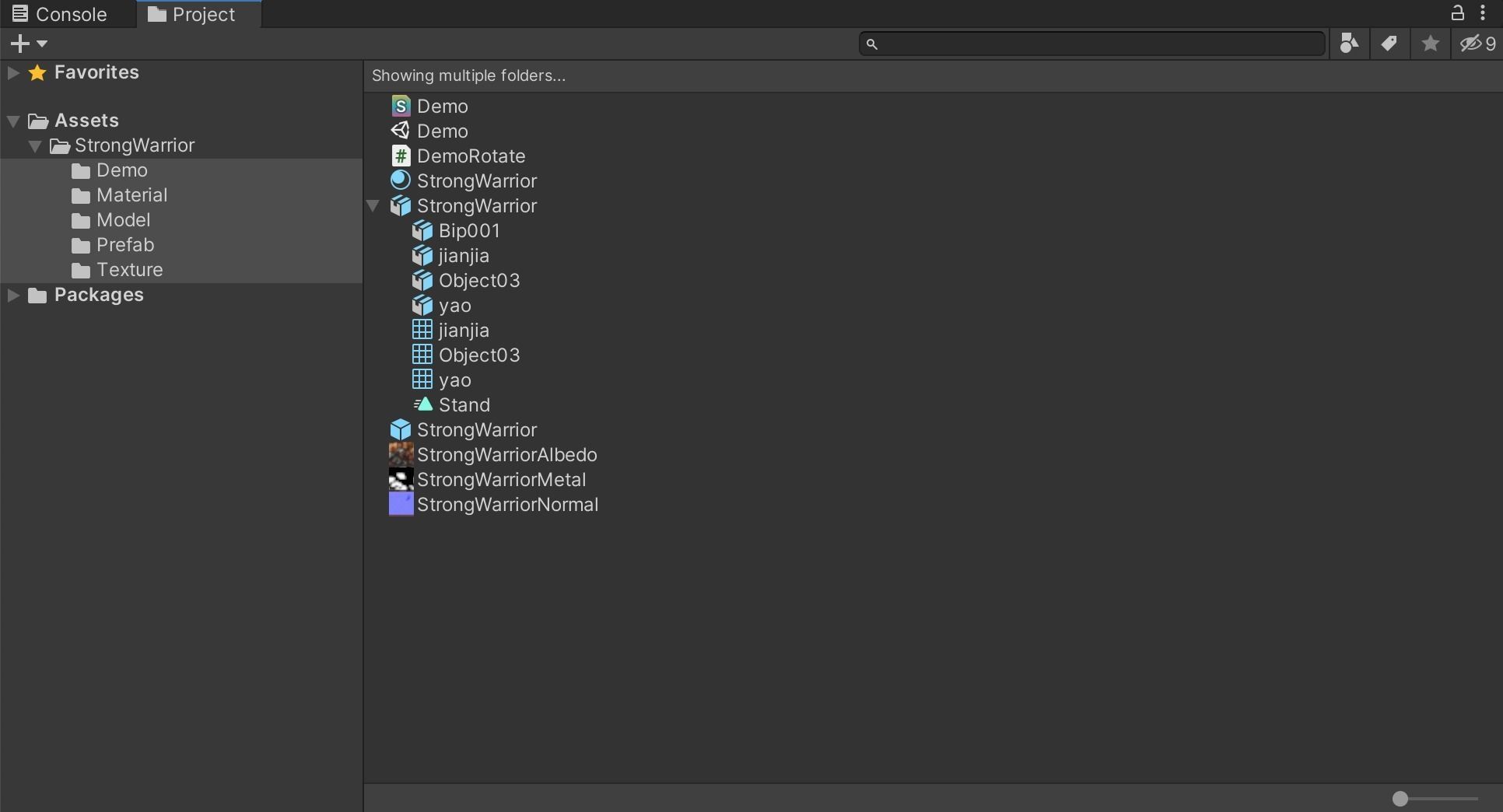Image resolution: width=1503 pixels, height=812 pixels.
Task: Open the Project window more options menu
Action: point(1483,13)
